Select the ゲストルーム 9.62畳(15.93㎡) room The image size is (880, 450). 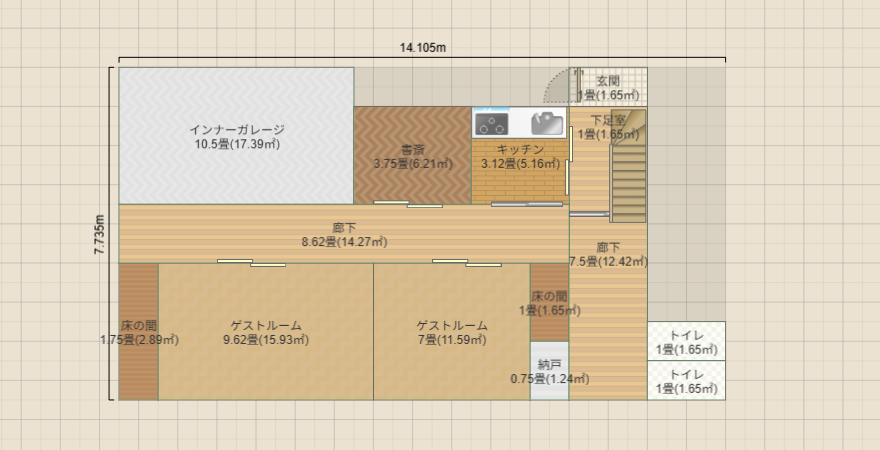(x=266, y=332)
